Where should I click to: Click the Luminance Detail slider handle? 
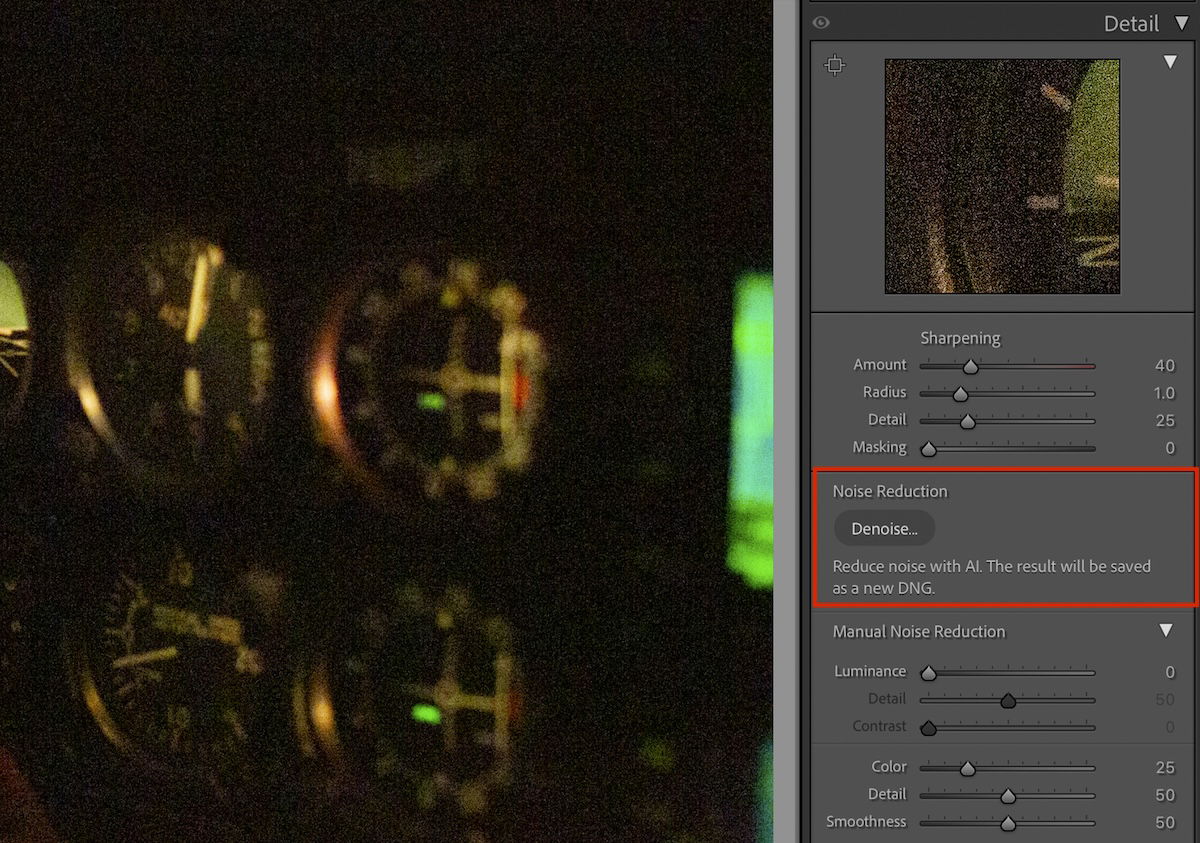coord(1007,700)
